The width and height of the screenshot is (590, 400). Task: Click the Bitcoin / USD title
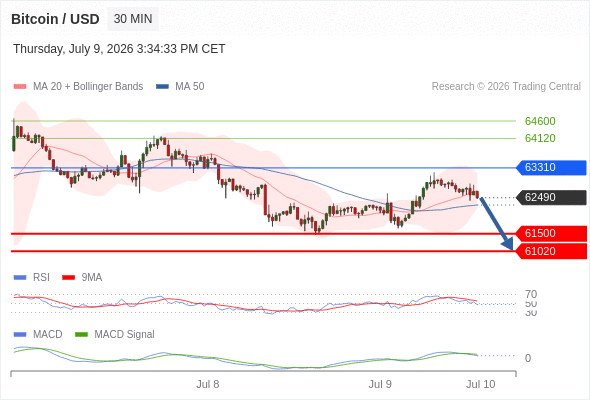55,19
